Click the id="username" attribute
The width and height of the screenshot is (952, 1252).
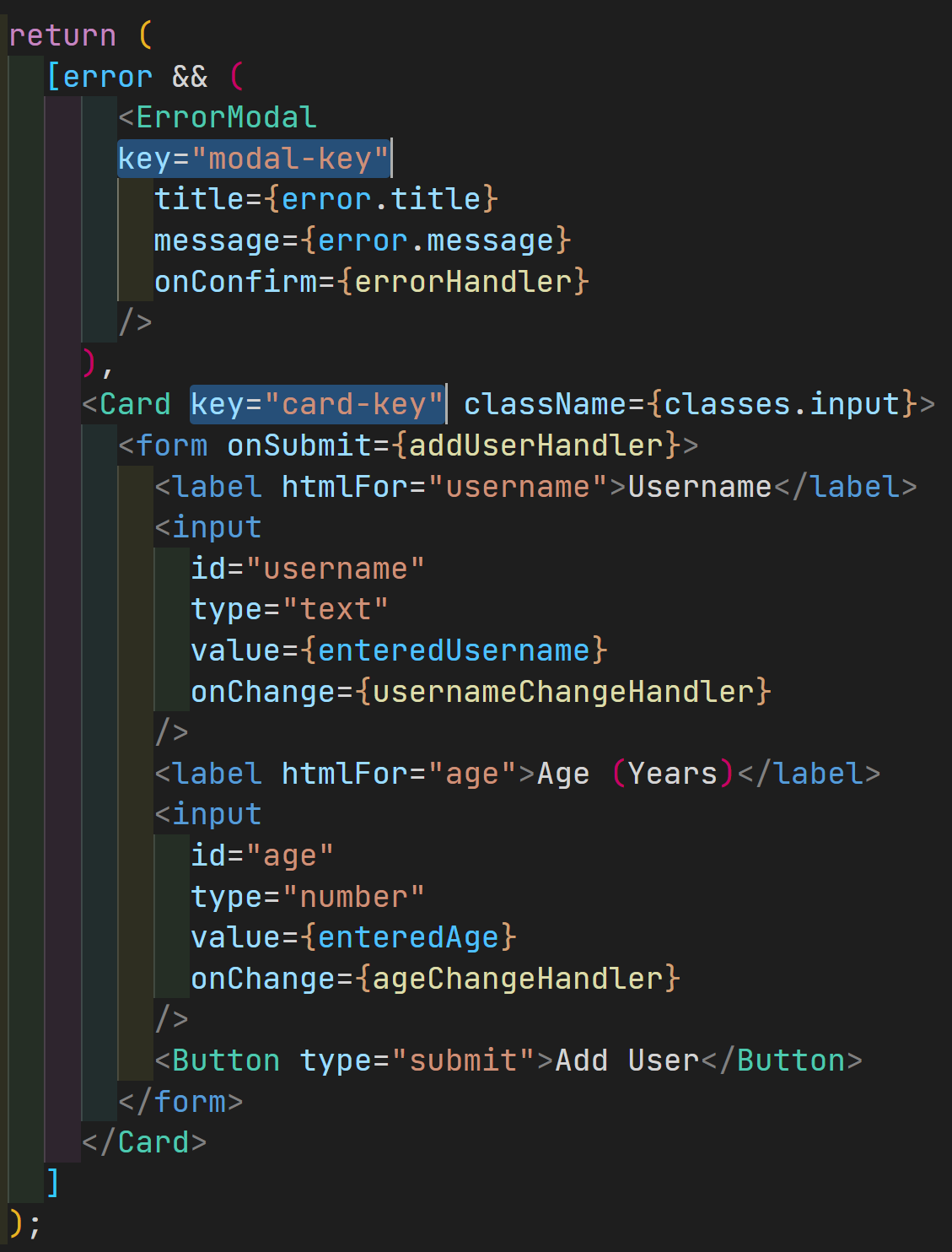click(x=308, y=569)
